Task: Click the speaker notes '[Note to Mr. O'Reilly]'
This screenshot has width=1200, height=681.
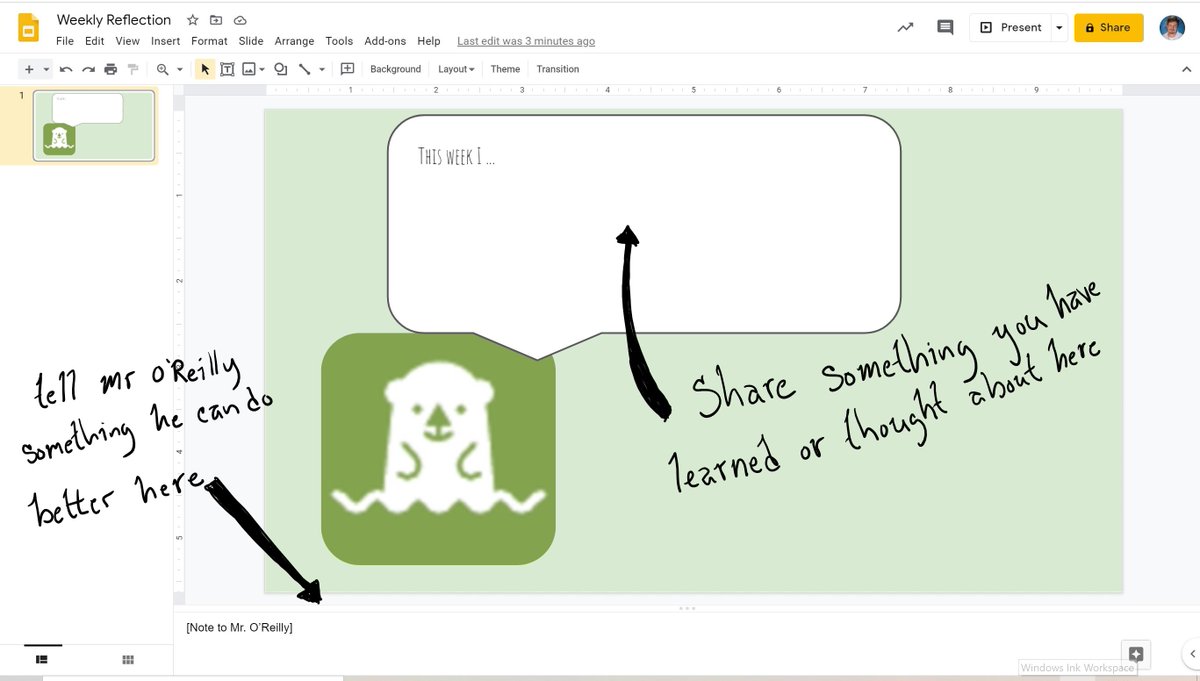Action: pos(239,627)
